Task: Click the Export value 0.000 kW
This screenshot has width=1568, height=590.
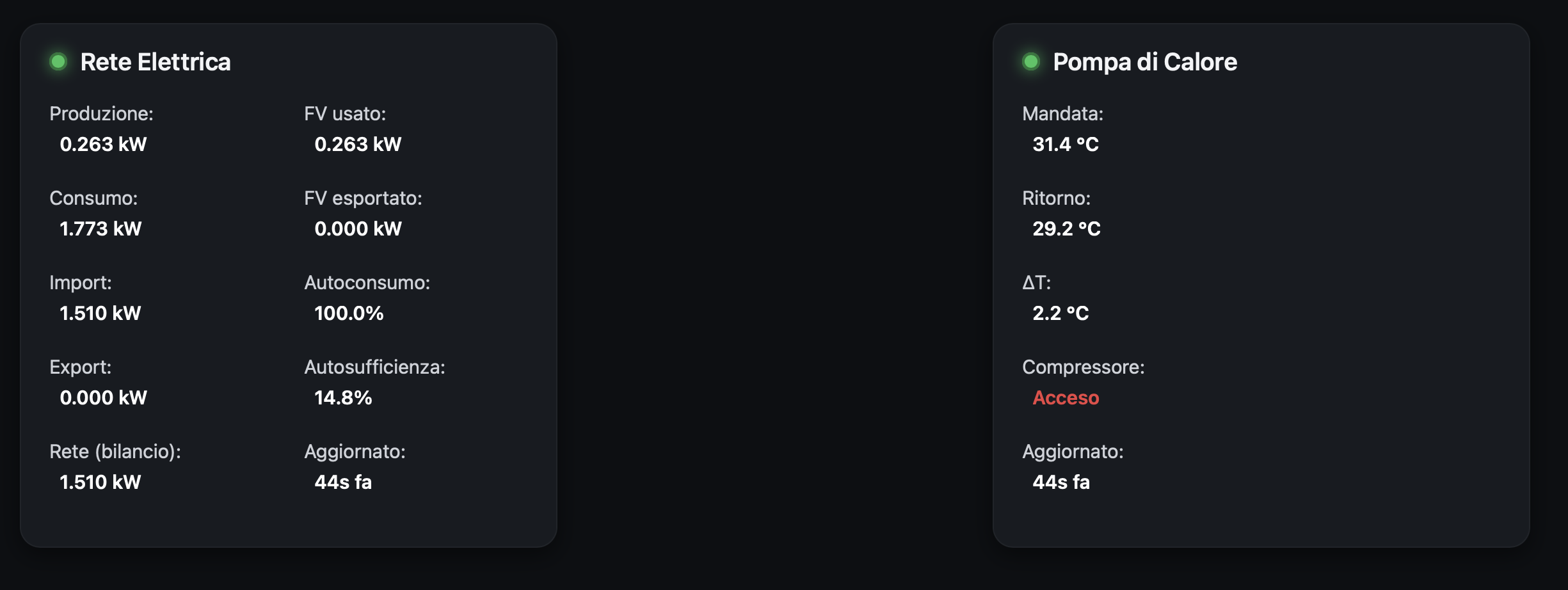Action: 103,397
